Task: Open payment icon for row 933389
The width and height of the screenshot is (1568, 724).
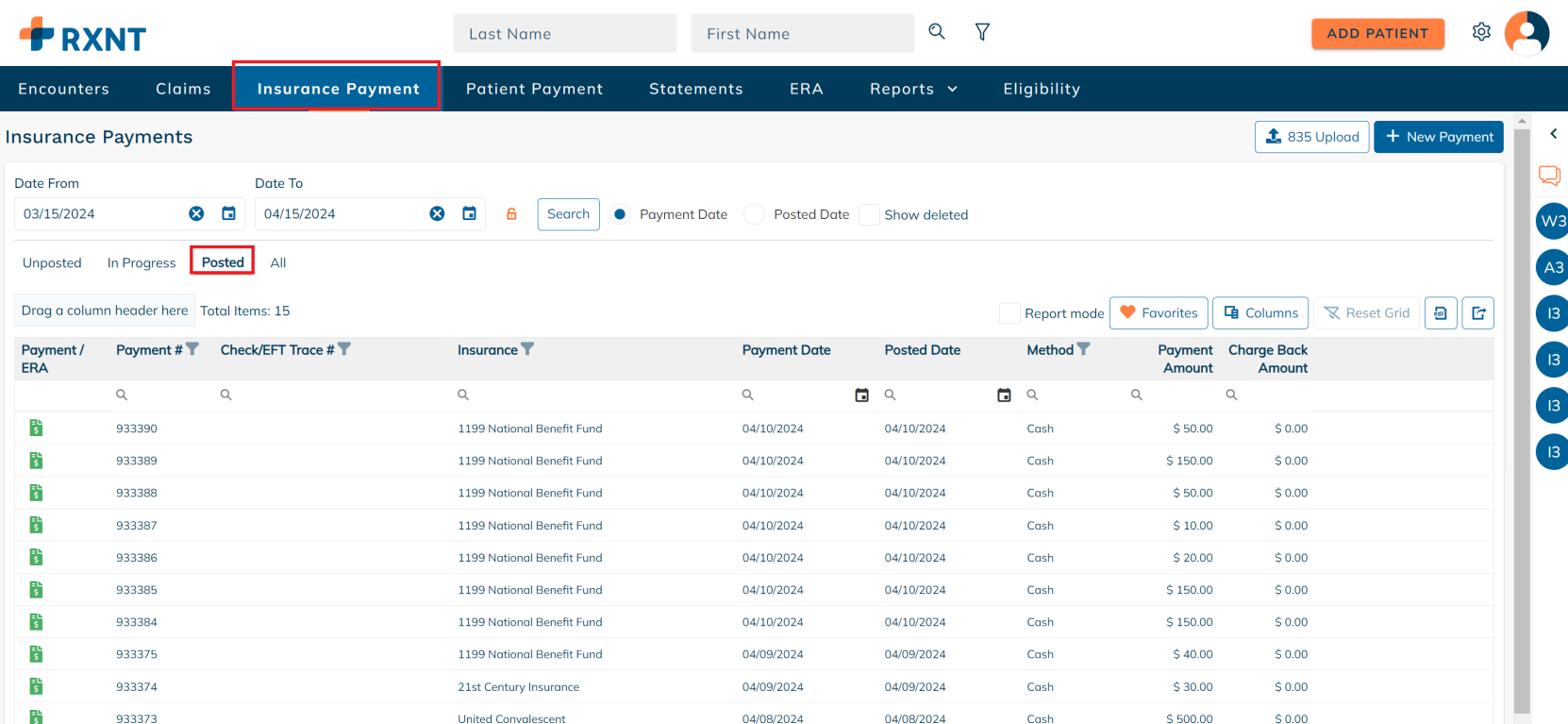Action: coord(36,461)
